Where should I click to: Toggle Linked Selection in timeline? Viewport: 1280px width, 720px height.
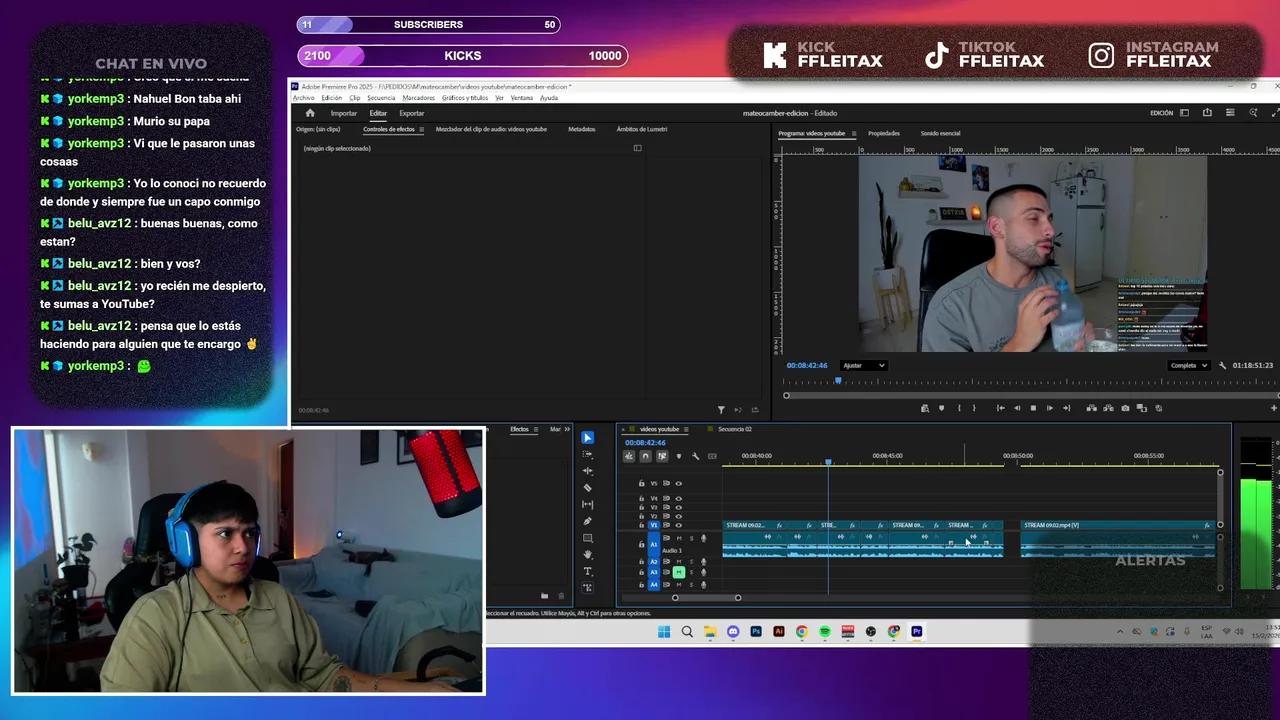coord(662,456)
